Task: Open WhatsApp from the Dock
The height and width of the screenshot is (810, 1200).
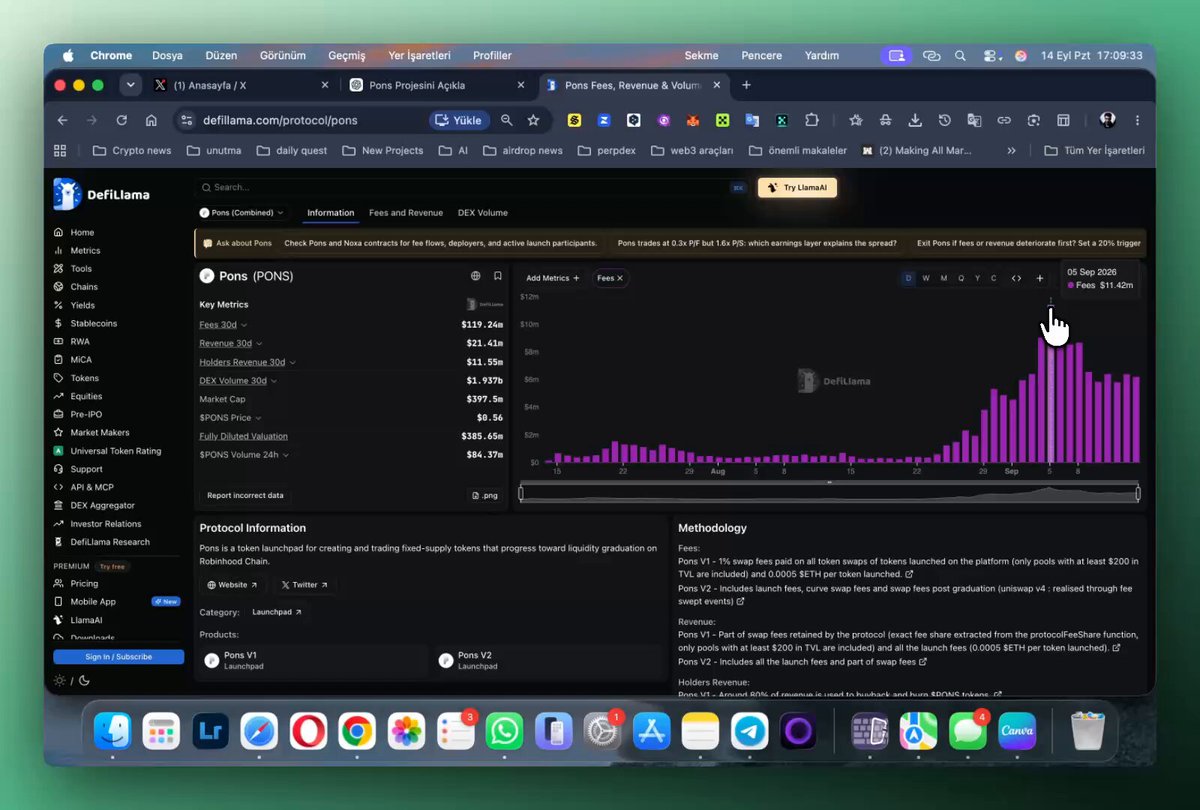Action: [x=504, y=731]
